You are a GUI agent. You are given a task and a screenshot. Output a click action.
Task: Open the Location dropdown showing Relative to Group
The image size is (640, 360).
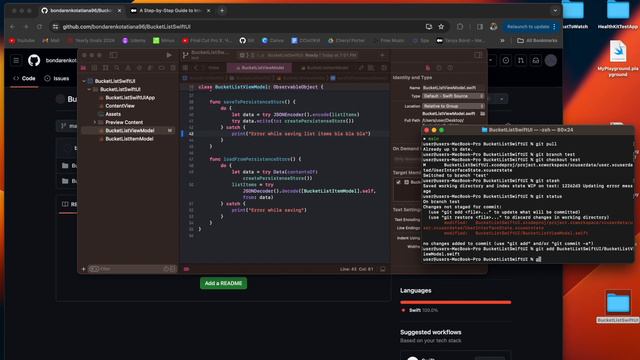pos(453,106)
